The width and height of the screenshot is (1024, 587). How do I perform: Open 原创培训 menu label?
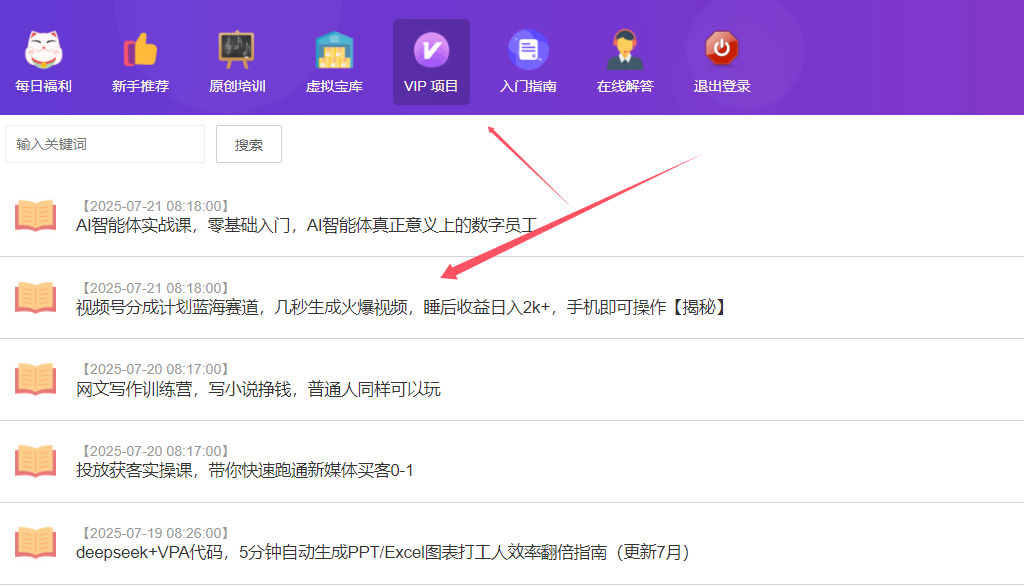(237, 86)
